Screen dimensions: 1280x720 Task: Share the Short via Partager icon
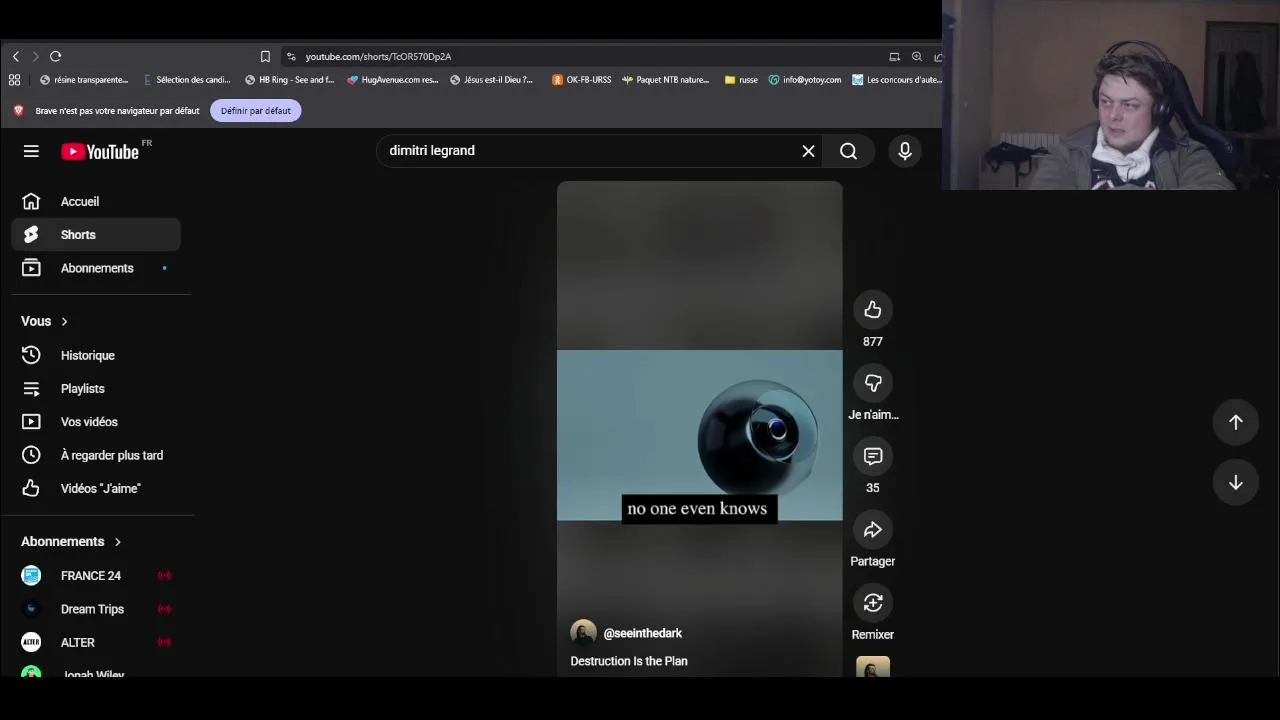point(873,530)
